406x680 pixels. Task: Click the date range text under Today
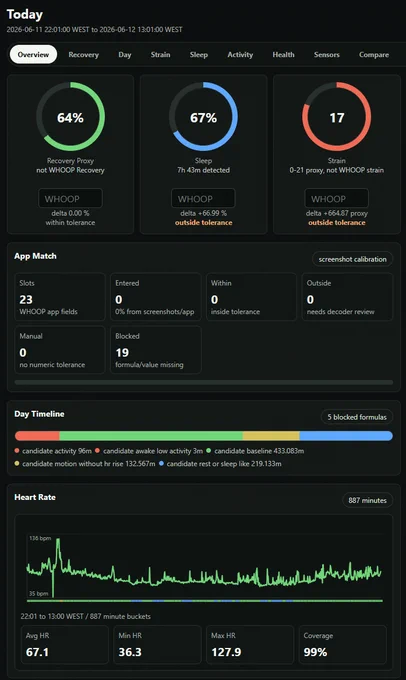coord(95,29)
